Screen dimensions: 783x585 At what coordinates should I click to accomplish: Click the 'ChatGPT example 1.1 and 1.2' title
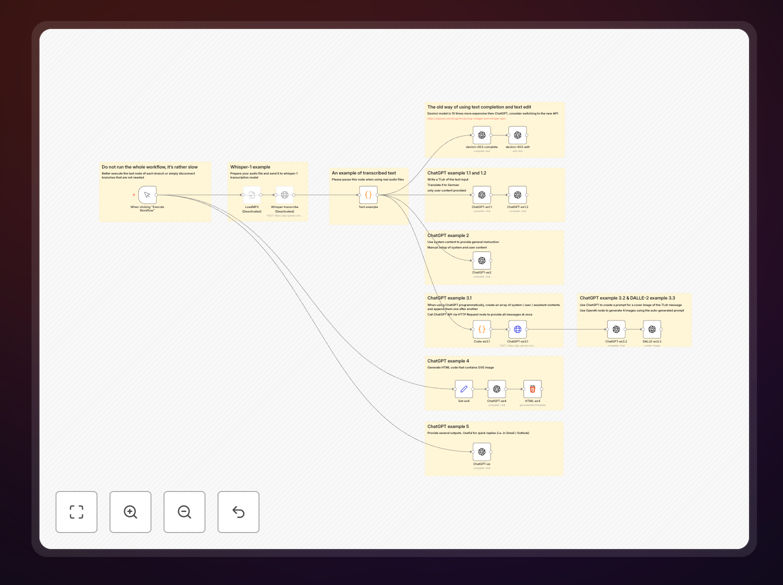click(457, 173)
